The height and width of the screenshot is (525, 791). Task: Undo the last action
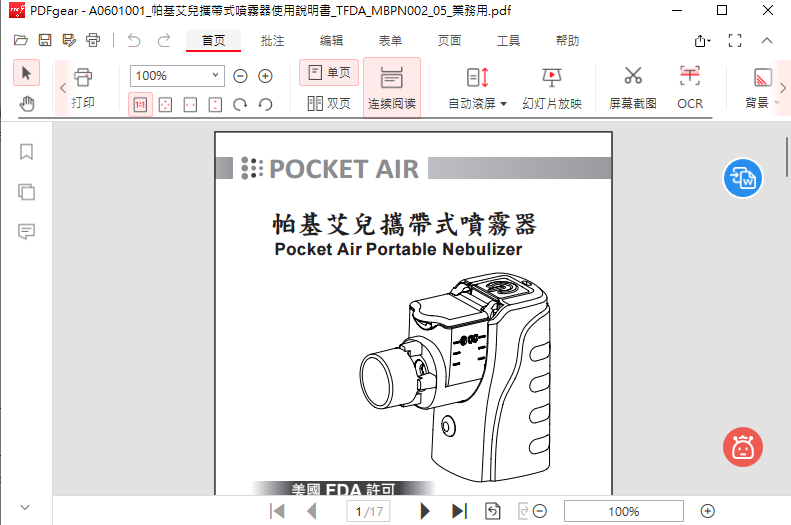[134, 40]
